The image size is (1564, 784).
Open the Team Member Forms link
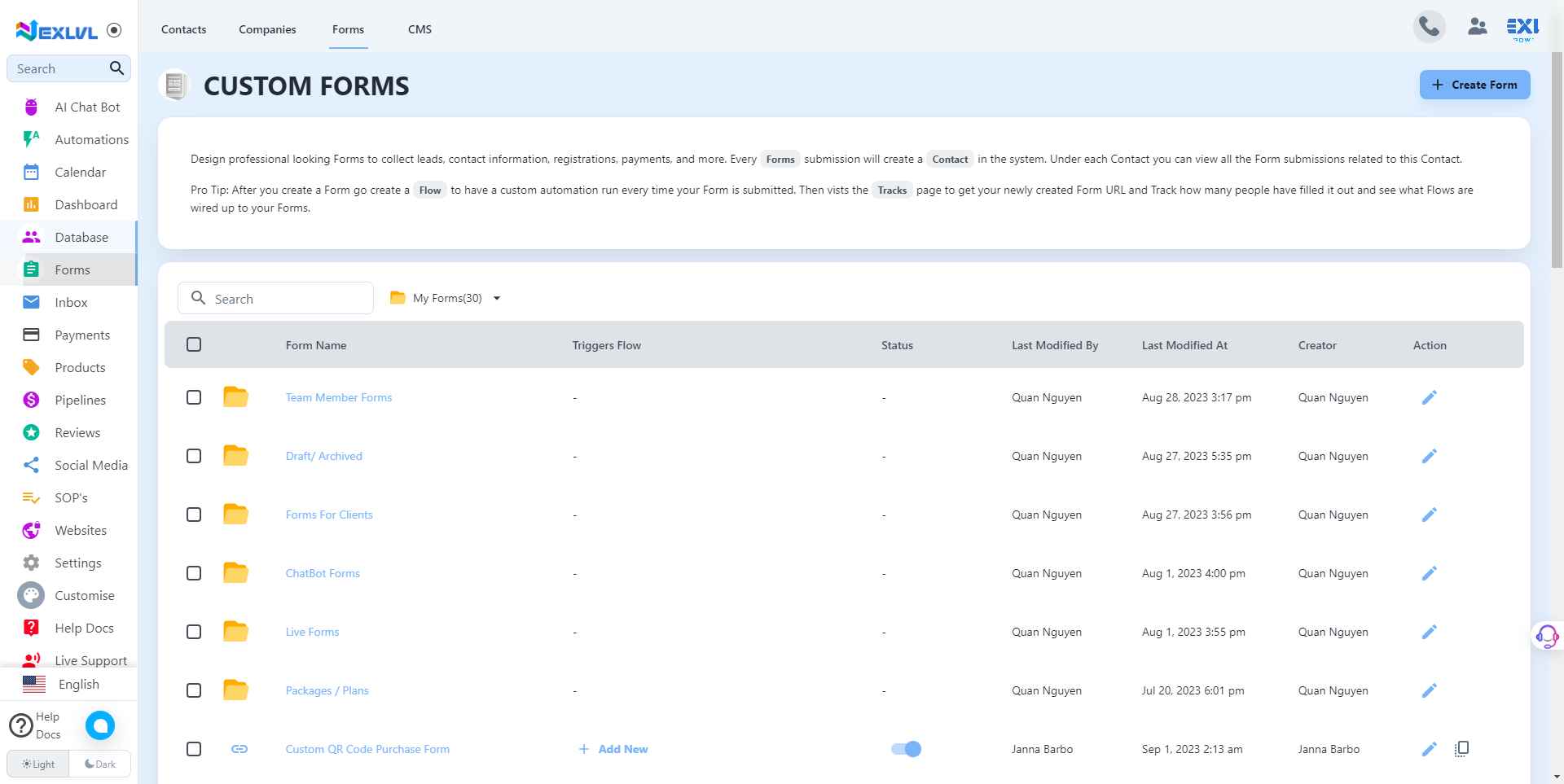tap(339, 397)
